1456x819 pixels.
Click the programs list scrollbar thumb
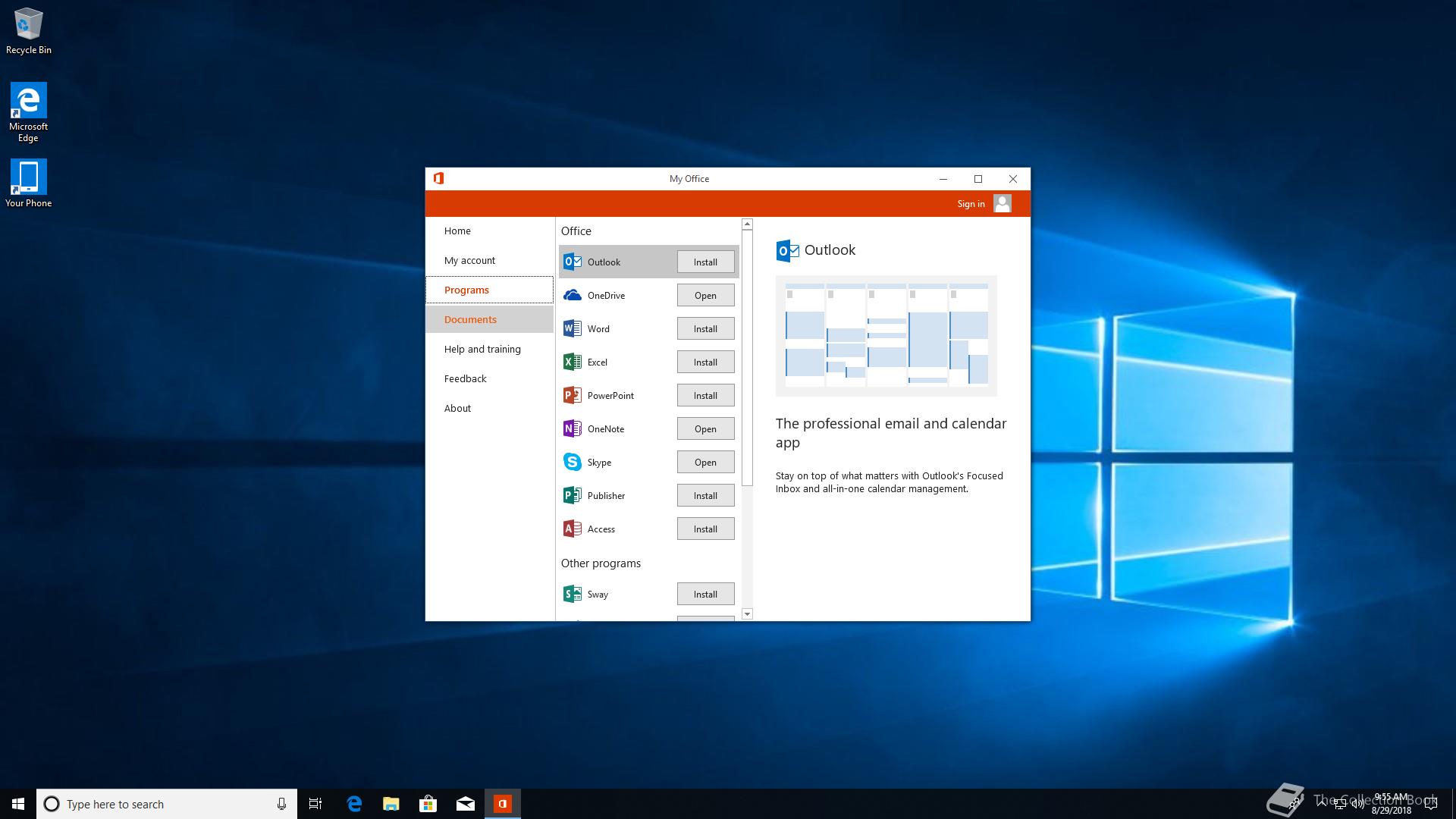(x=747, y=358)
